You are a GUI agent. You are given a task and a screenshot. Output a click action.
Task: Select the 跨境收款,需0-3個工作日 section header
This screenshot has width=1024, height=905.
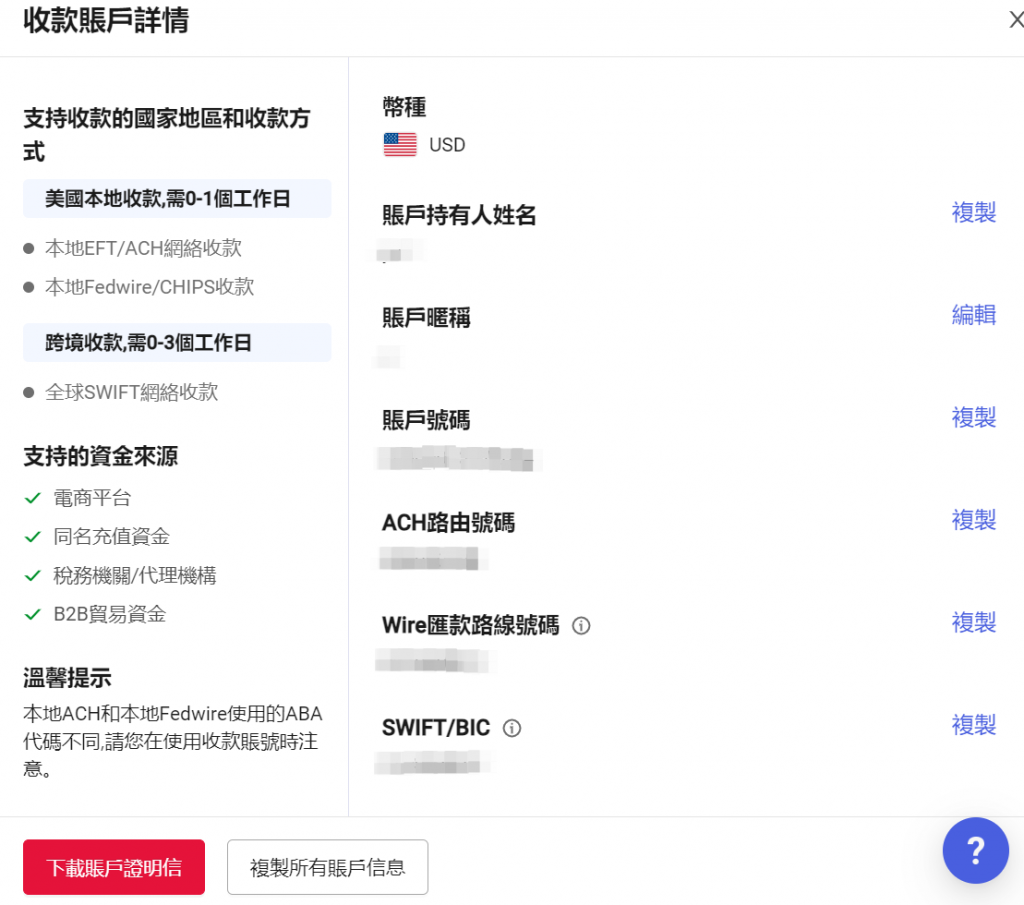(177, 343)
